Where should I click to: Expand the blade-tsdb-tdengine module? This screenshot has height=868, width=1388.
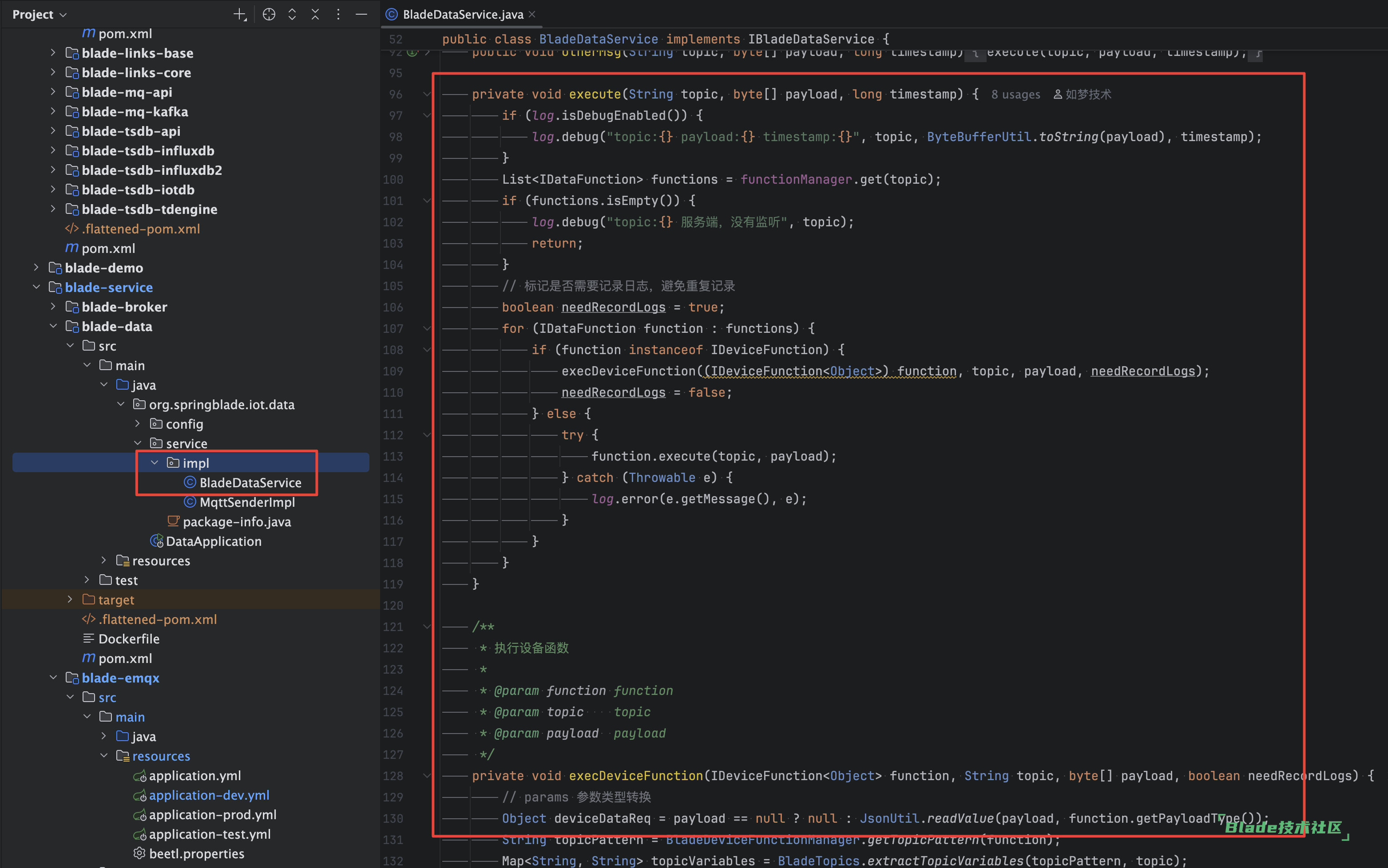click(53, 209)
